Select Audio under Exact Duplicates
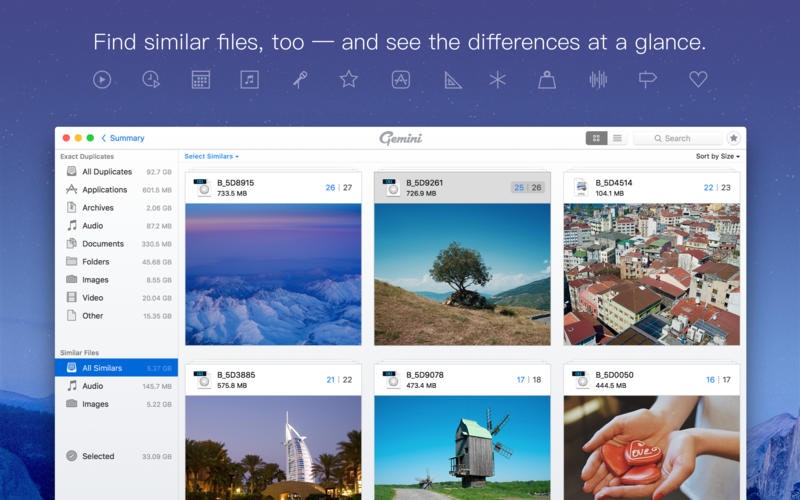This screenshot has height=500, width=800. [x=116, y=226]
